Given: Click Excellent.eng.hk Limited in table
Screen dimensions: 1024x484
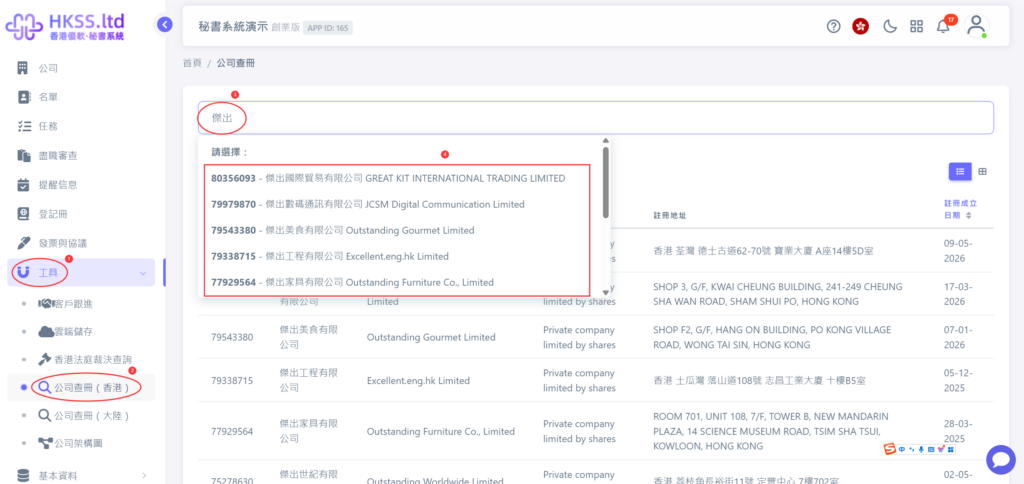Looking at the screenshot, I should click(x=418, y=380).
